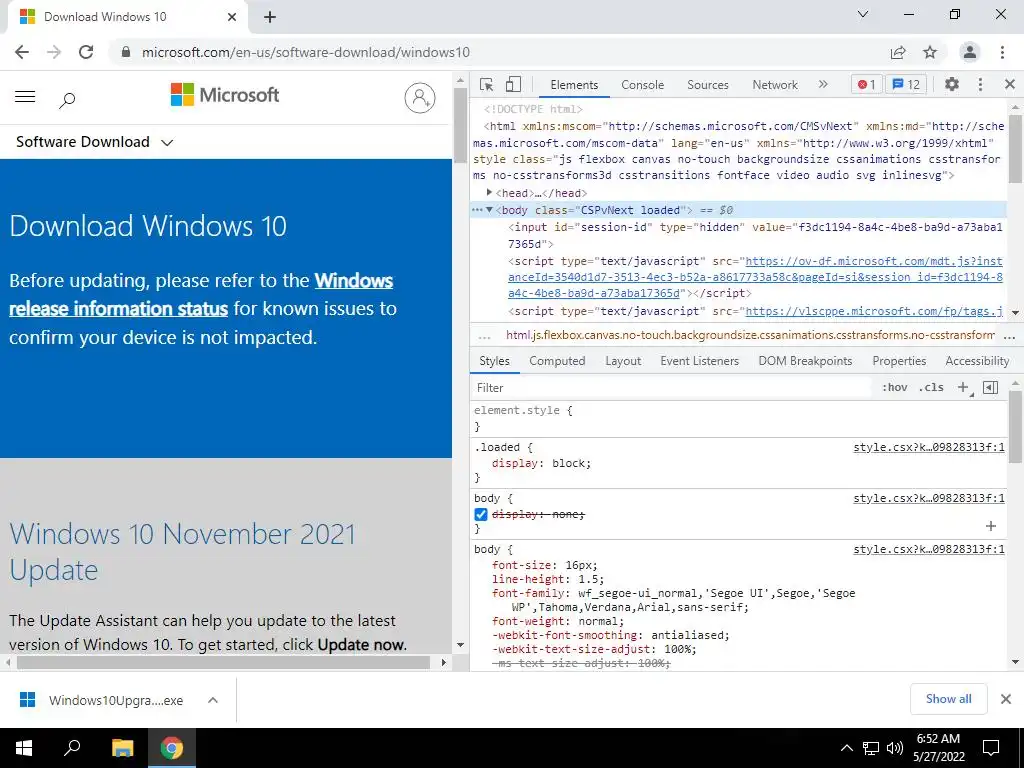Uncheck display: none checkbox

coord(481,515)
